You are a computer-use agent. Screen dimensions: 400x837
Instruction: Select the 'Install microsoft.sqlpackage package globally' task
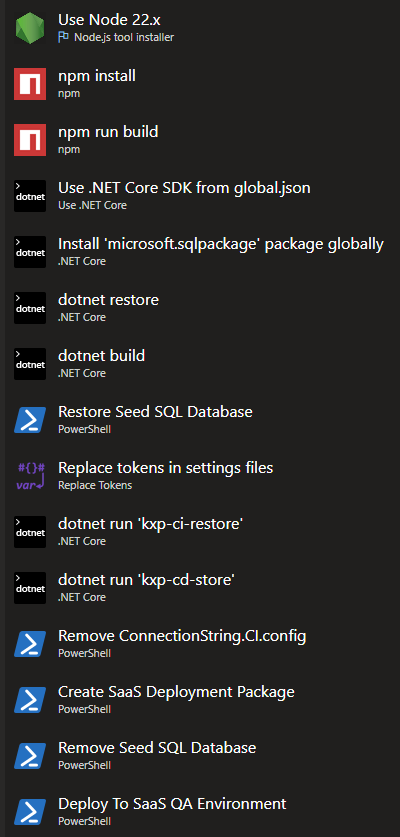200,252
